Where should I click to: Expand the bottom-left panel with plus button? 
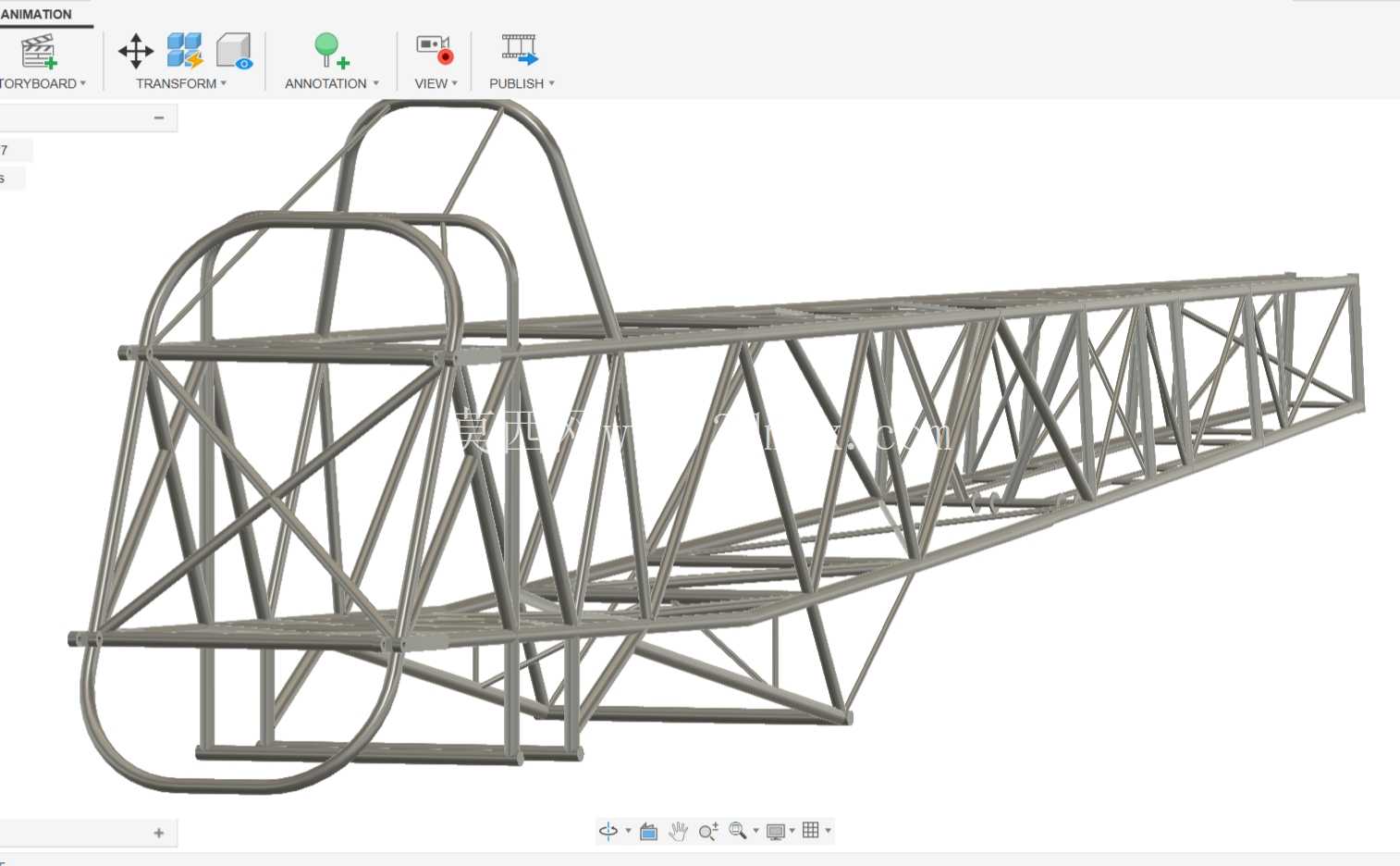click(159, 833)
